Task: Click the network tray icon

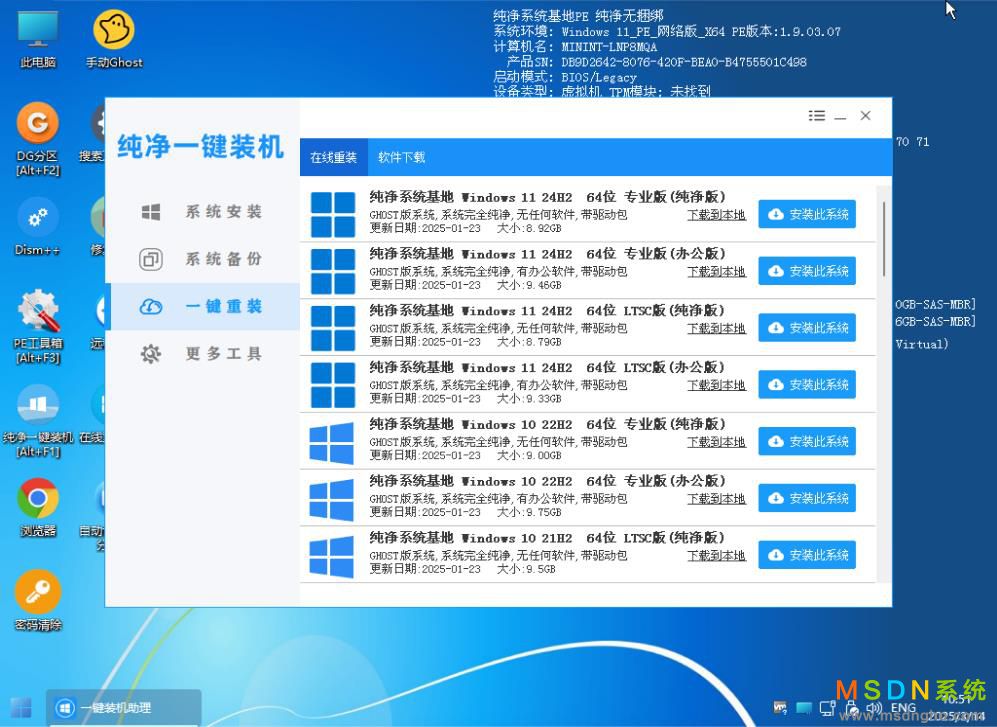Action: [827, 708]
